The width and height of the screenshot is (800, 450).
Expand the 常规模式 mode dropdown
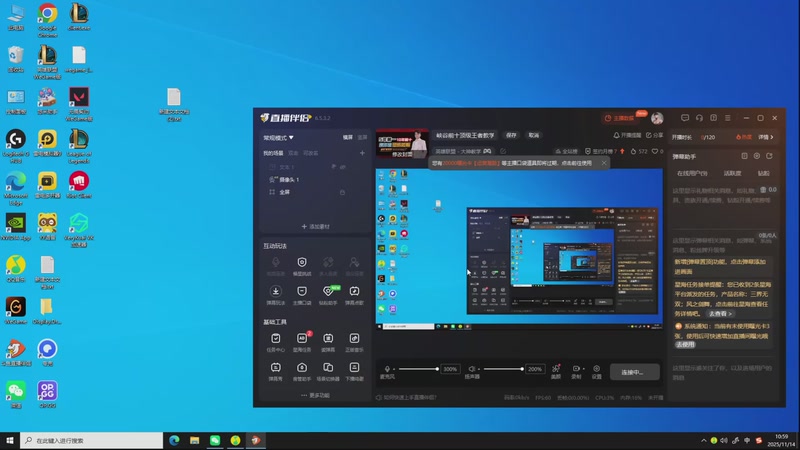[x=278, y=138]
